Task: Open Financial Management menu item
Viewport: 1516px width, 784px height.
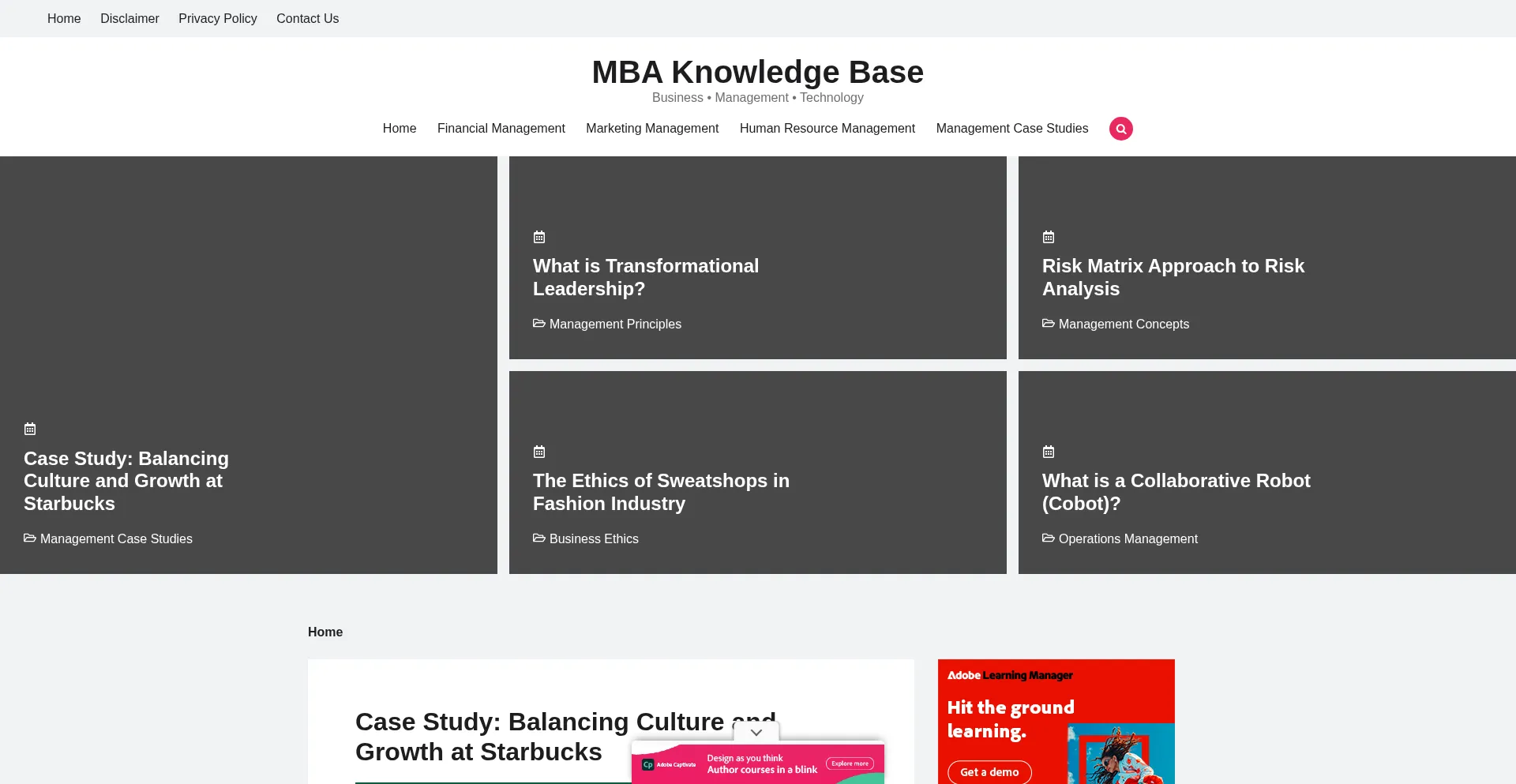Action: click(x=501, y=128)
